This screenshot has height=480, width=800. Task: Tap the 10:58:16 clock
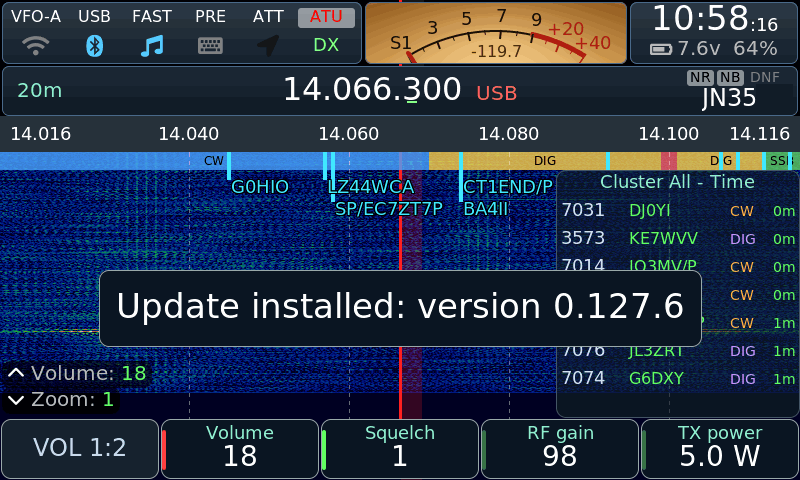pyautogui.click(x=715, y=19)
